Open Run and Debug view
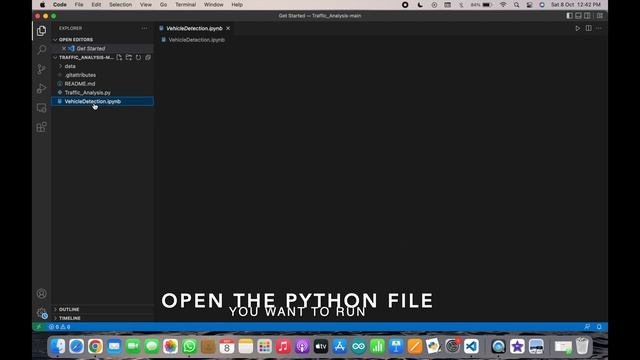 coord(41,88)
